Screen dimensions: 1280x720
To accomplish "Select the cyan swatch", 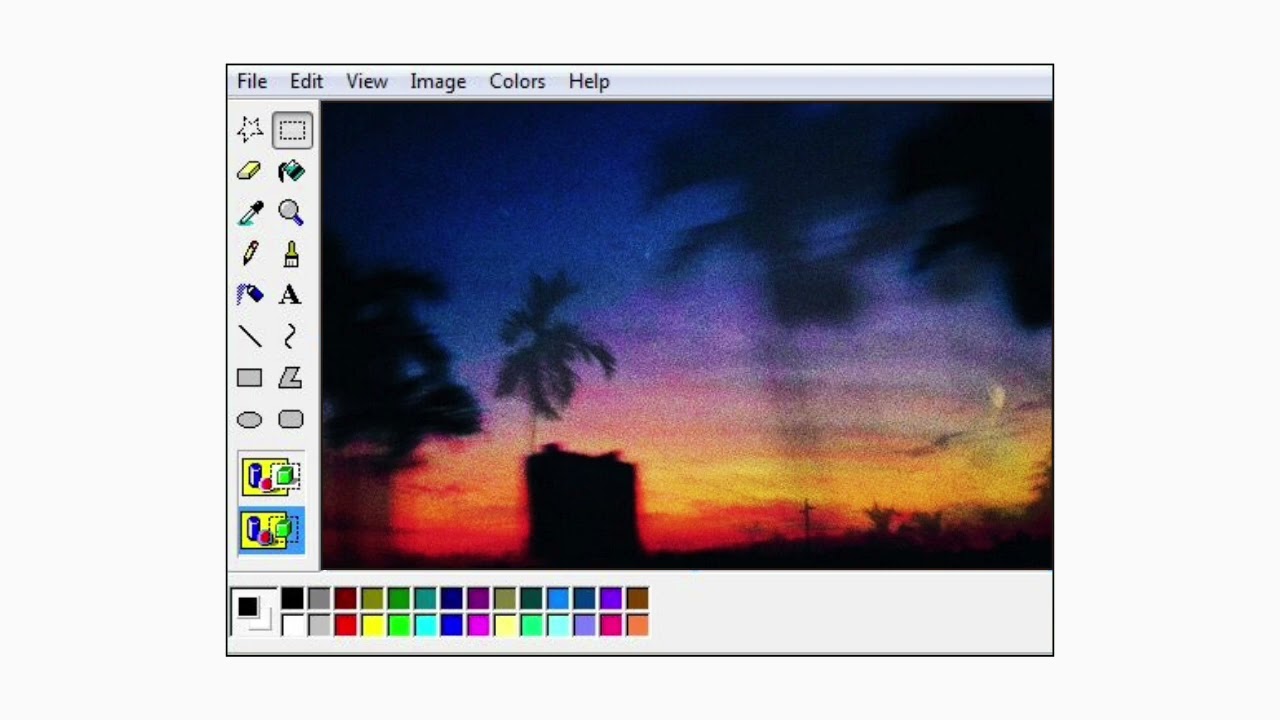I will tap(425, 626).
